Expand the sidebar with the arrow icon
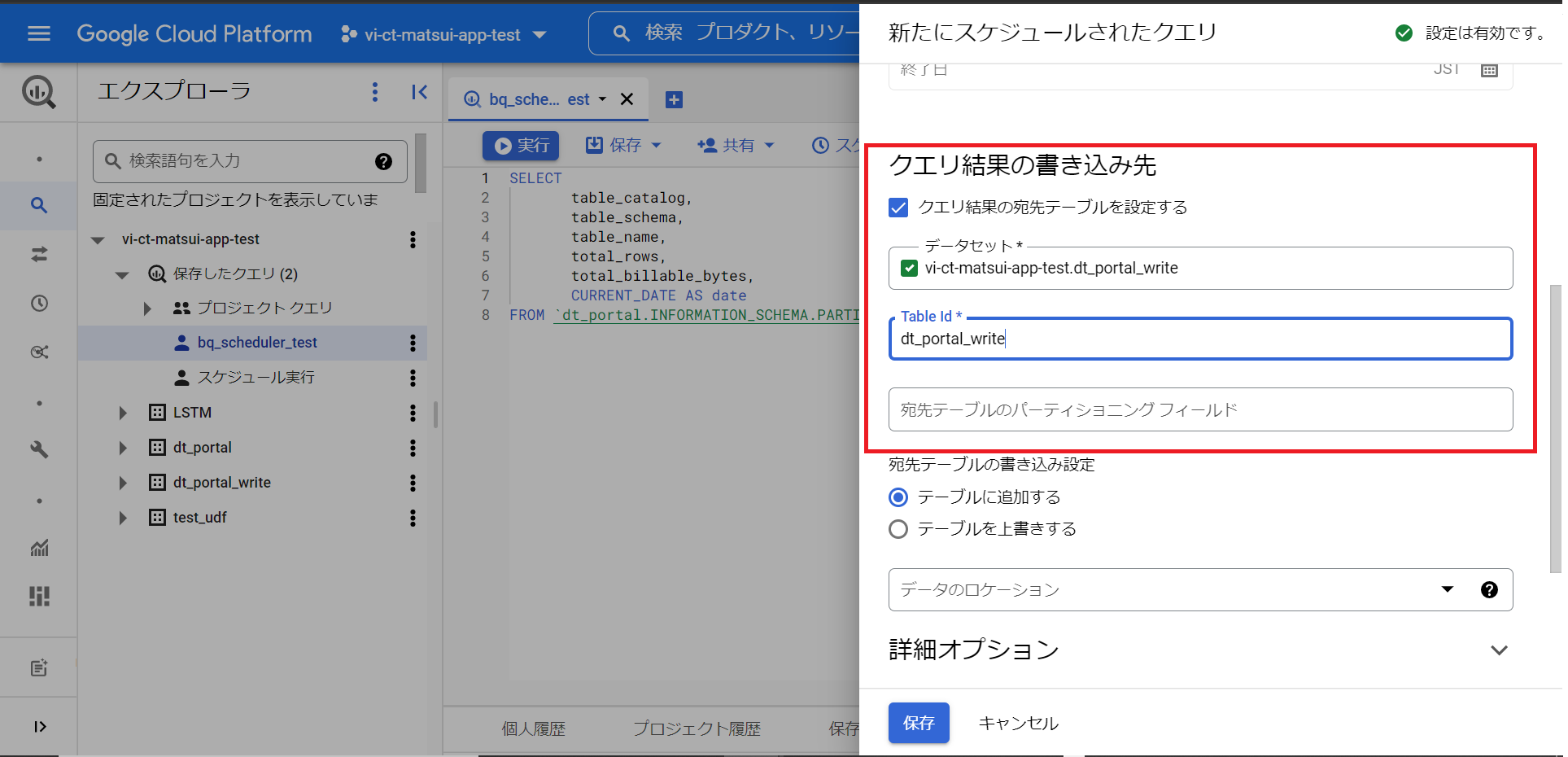1568x757 pixels. [38, 726]
